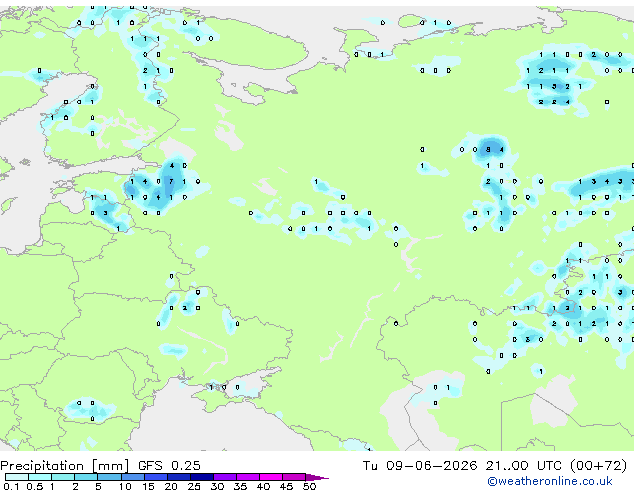This screenshot has height=490, width=634.
Task: Click the '30' legend scale label
Action: [x=217, y=486]
